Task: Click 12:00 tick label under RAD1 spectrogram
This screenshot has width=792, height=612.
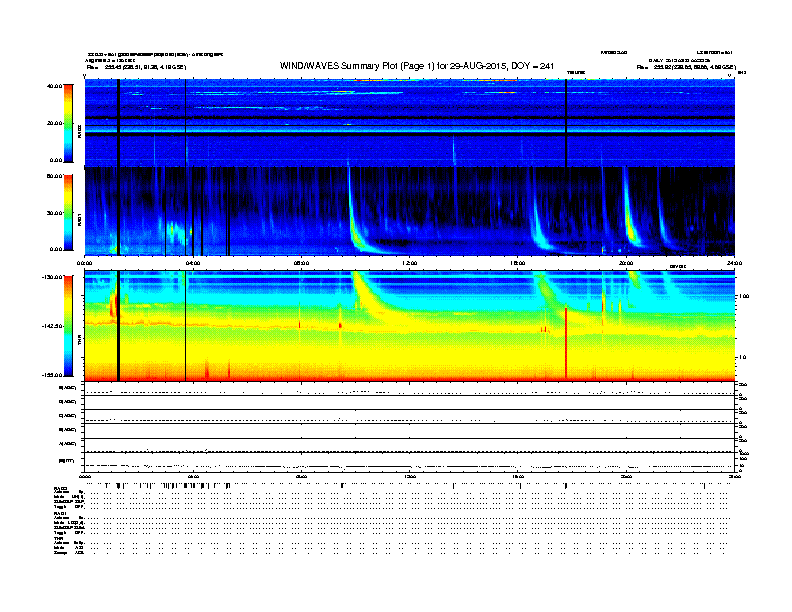Action: tap(410, 263)
